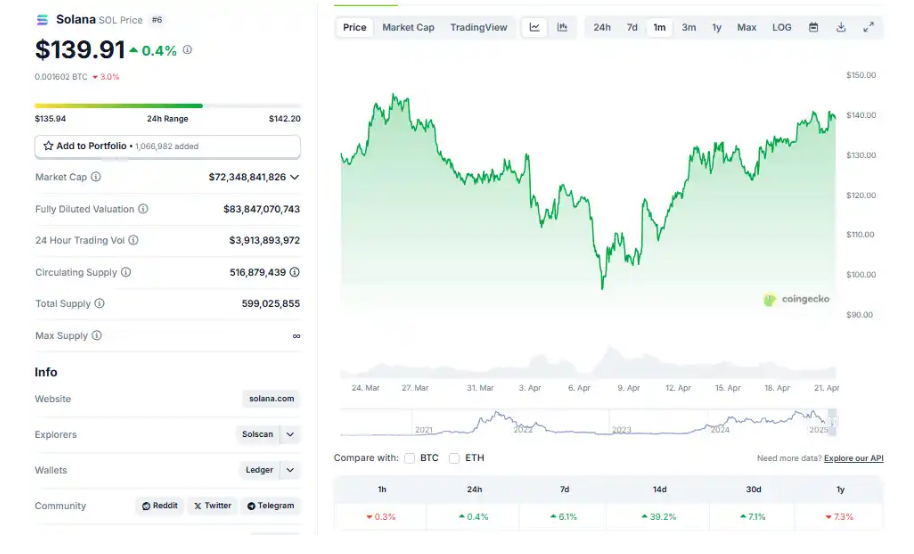
Task: Click the $72,348,841,826 market cap value
Action: [x=247, y=177]
